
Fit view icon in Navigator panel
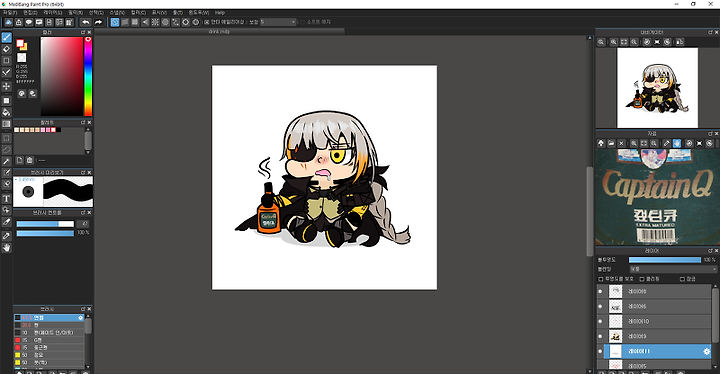(624, 42)
